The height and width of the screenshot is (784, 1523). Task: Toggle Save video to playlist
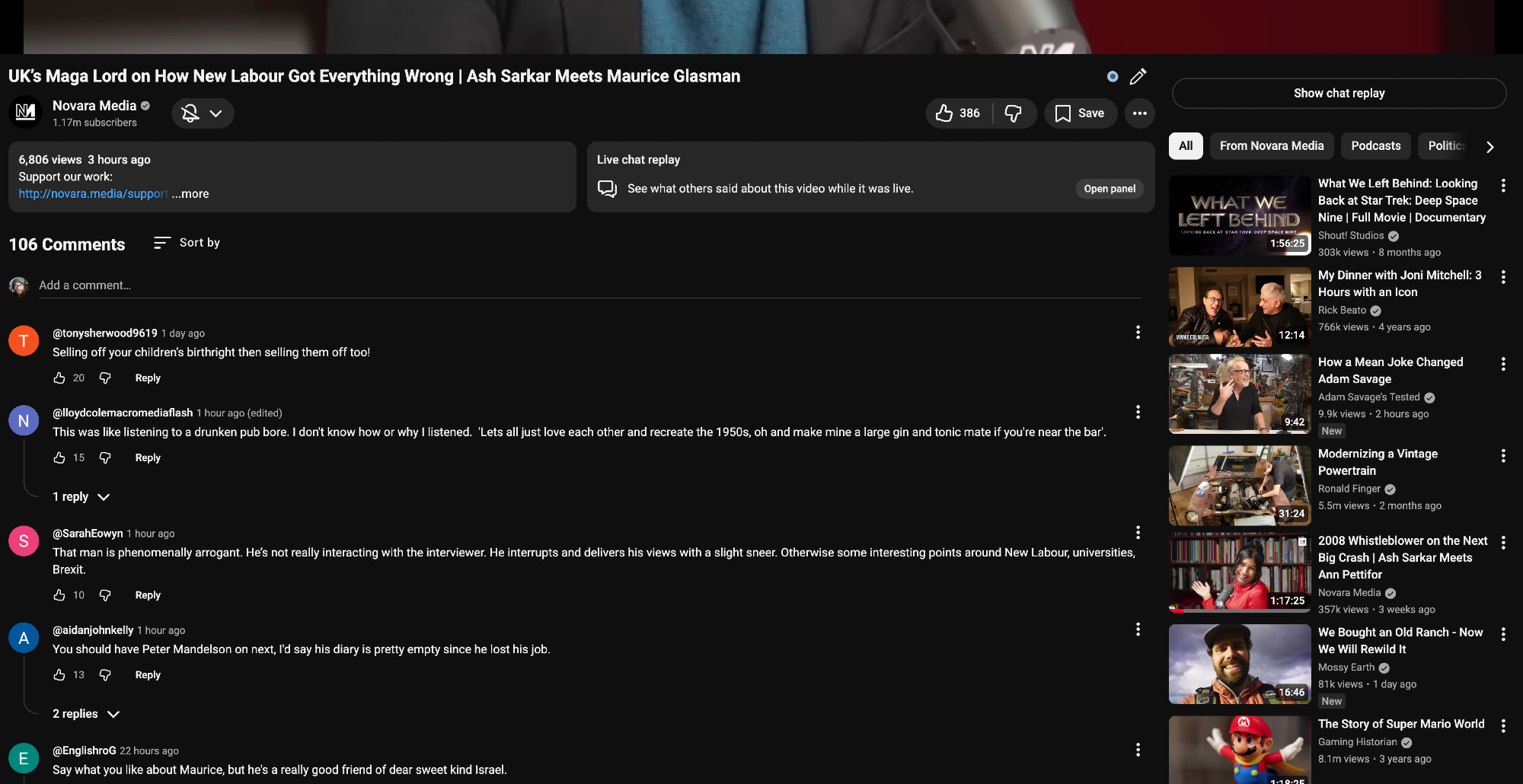(1080, 113)
